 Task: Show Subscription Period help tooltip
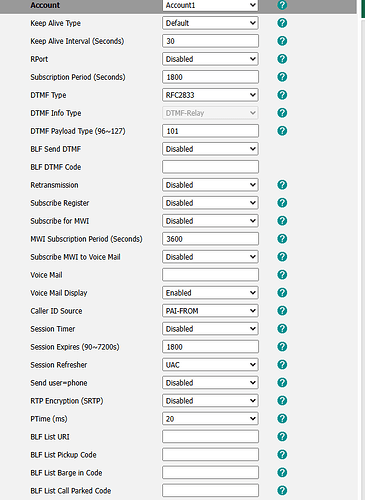coord(282,77)
